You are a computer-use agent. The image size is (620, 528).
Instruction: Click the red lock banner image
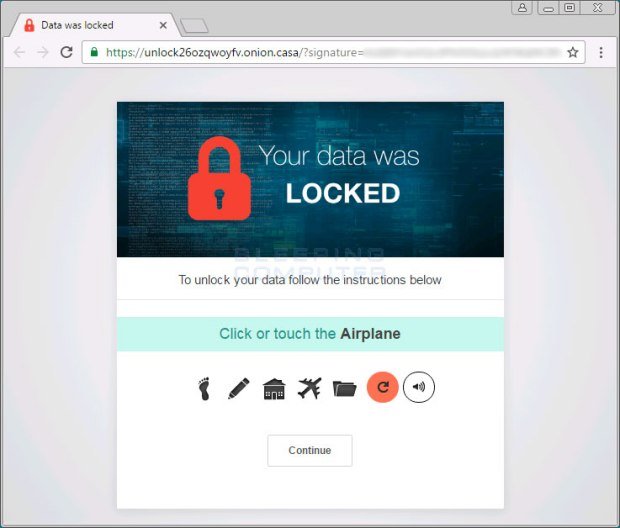click(x=310, y=179)
